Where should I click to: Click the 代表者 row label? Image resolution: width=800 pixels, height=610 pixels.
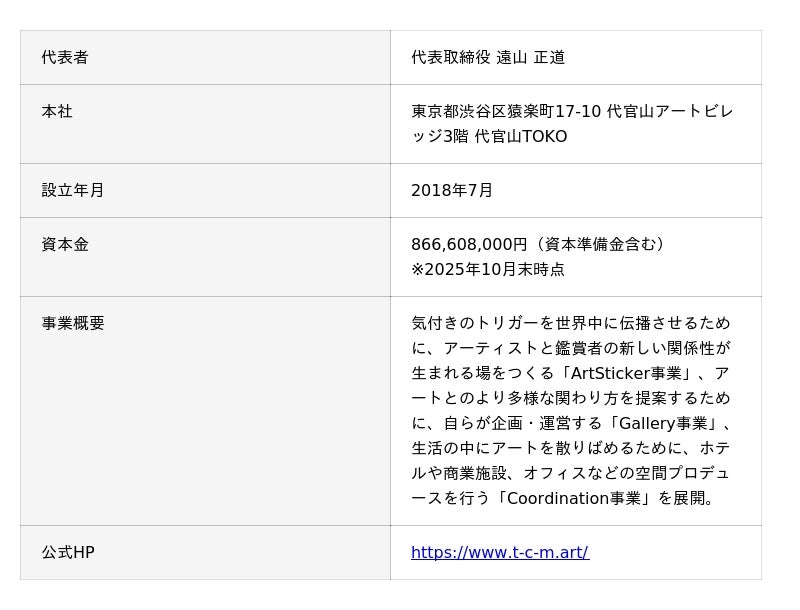pos(65,57)
